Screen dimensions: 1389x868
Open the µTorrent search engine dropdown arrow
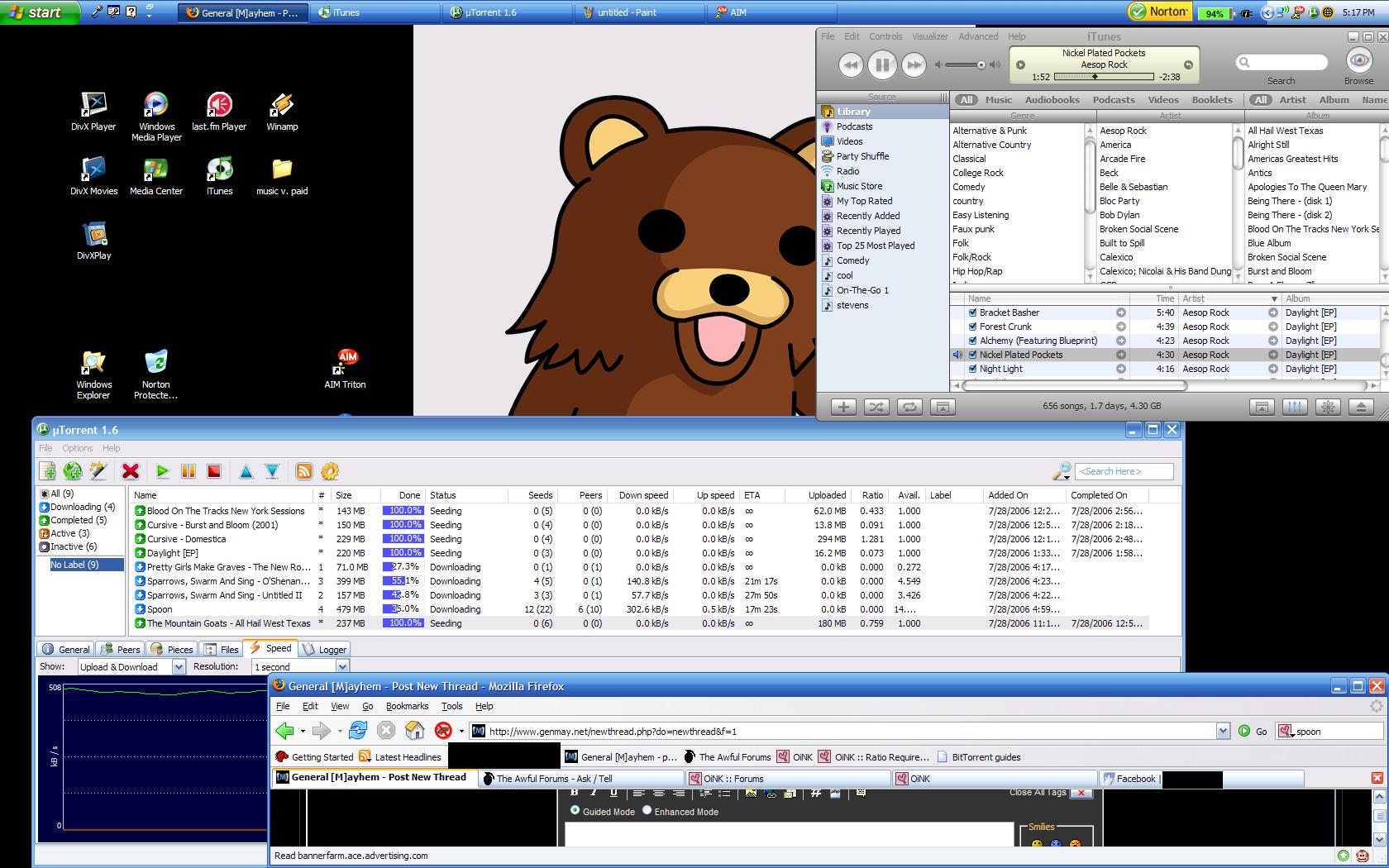click(x=1067, y=477)
